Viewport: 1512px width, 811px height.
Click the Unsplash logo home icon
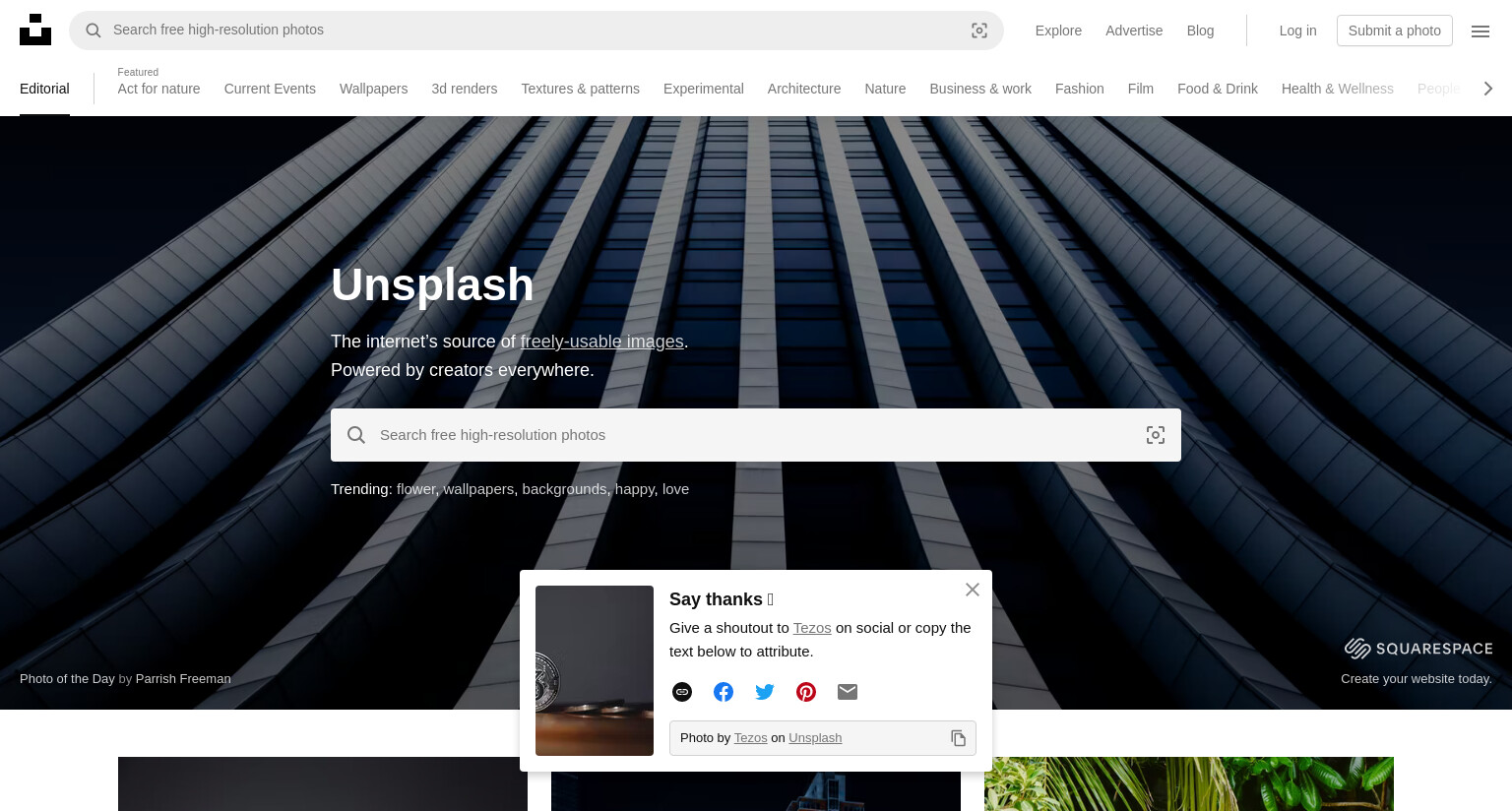[35, 30]
